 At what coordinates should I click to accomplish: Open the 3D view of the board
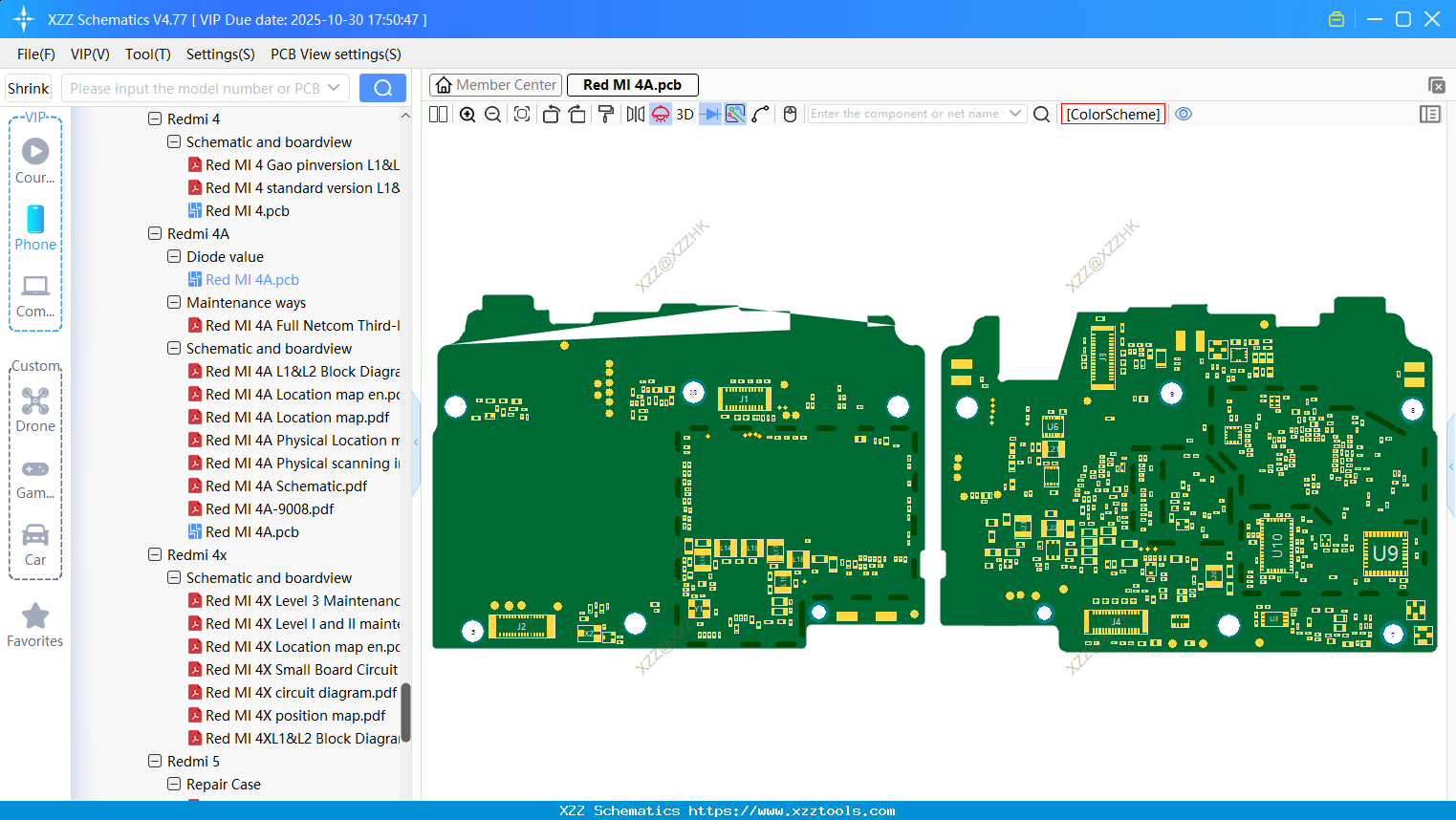point(685,115)
